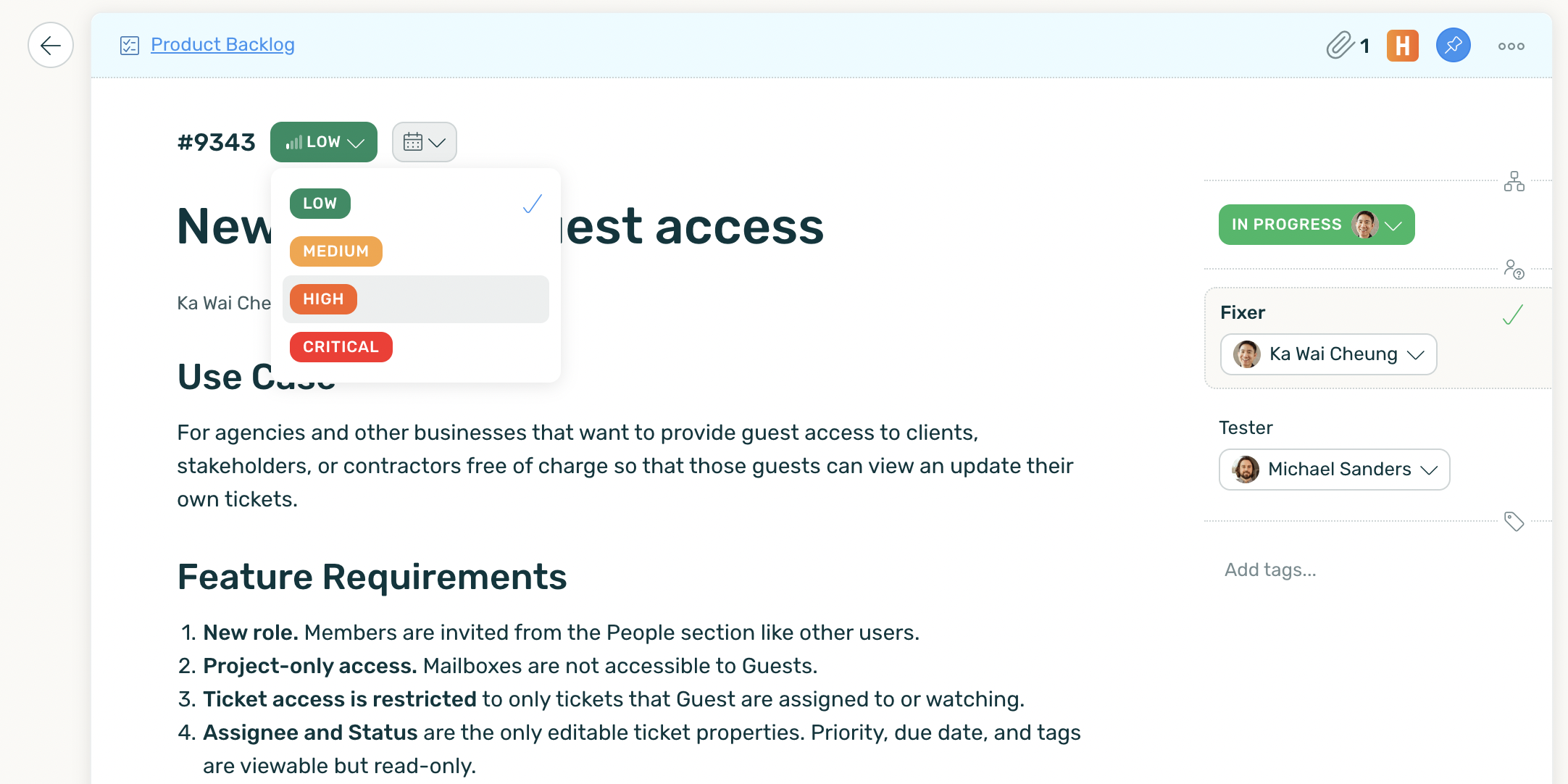The width and height of the screenshot is (1568, 784).
Task: Open the Michael Sanders tester dropdown
Action: [x=1333, y=470]
